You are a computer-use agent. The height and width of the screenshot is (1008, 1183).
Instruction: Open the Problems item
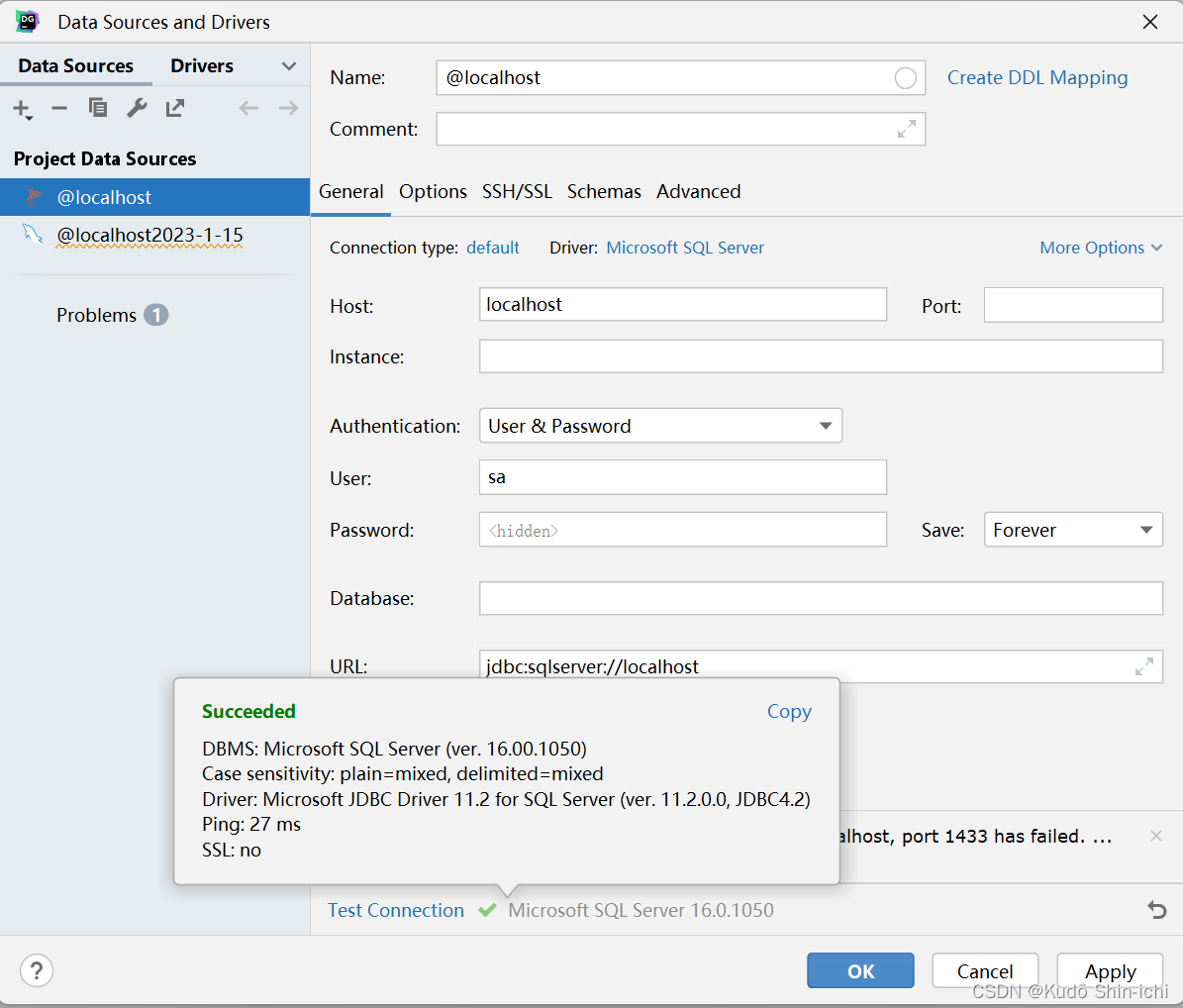coord(112,315)
